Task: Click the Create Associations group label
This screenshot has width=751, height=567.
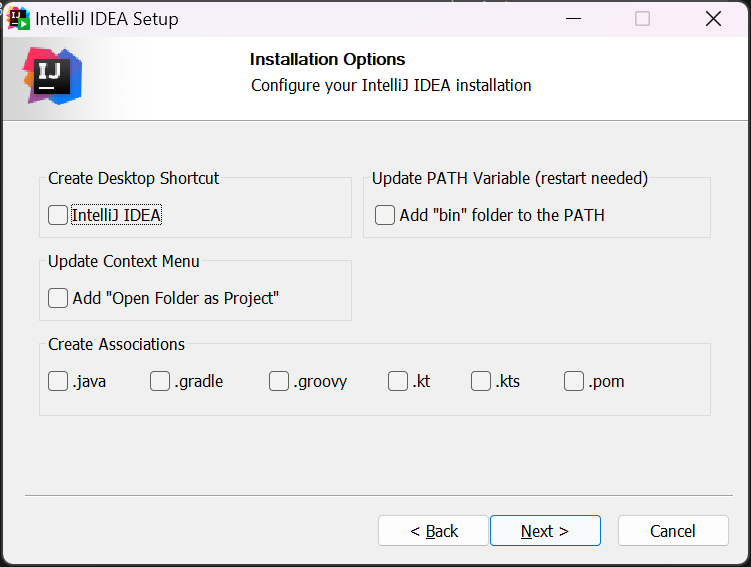Action: tap(117, 344)
